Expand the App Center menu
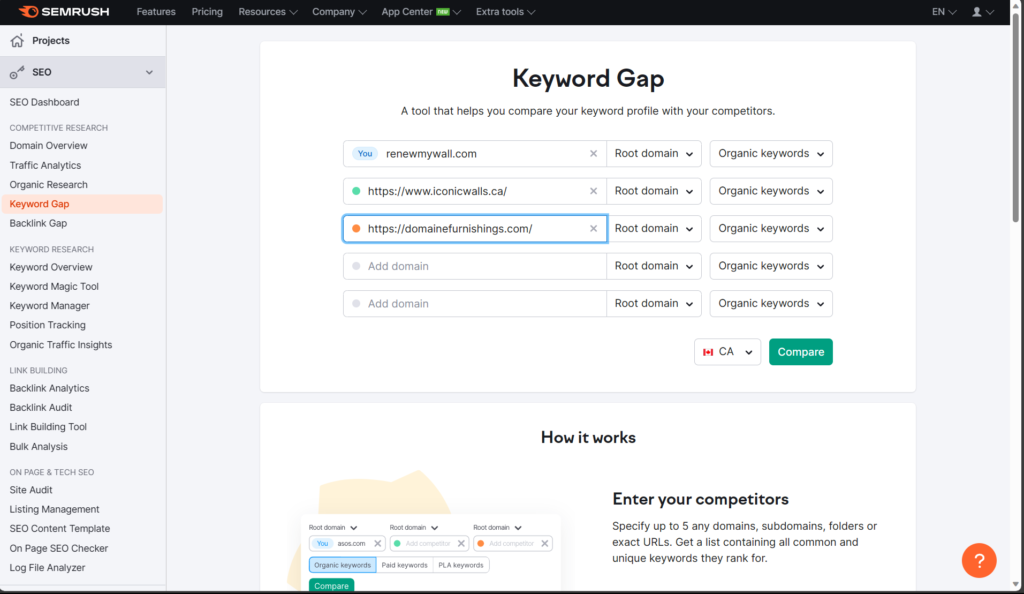 421,12
